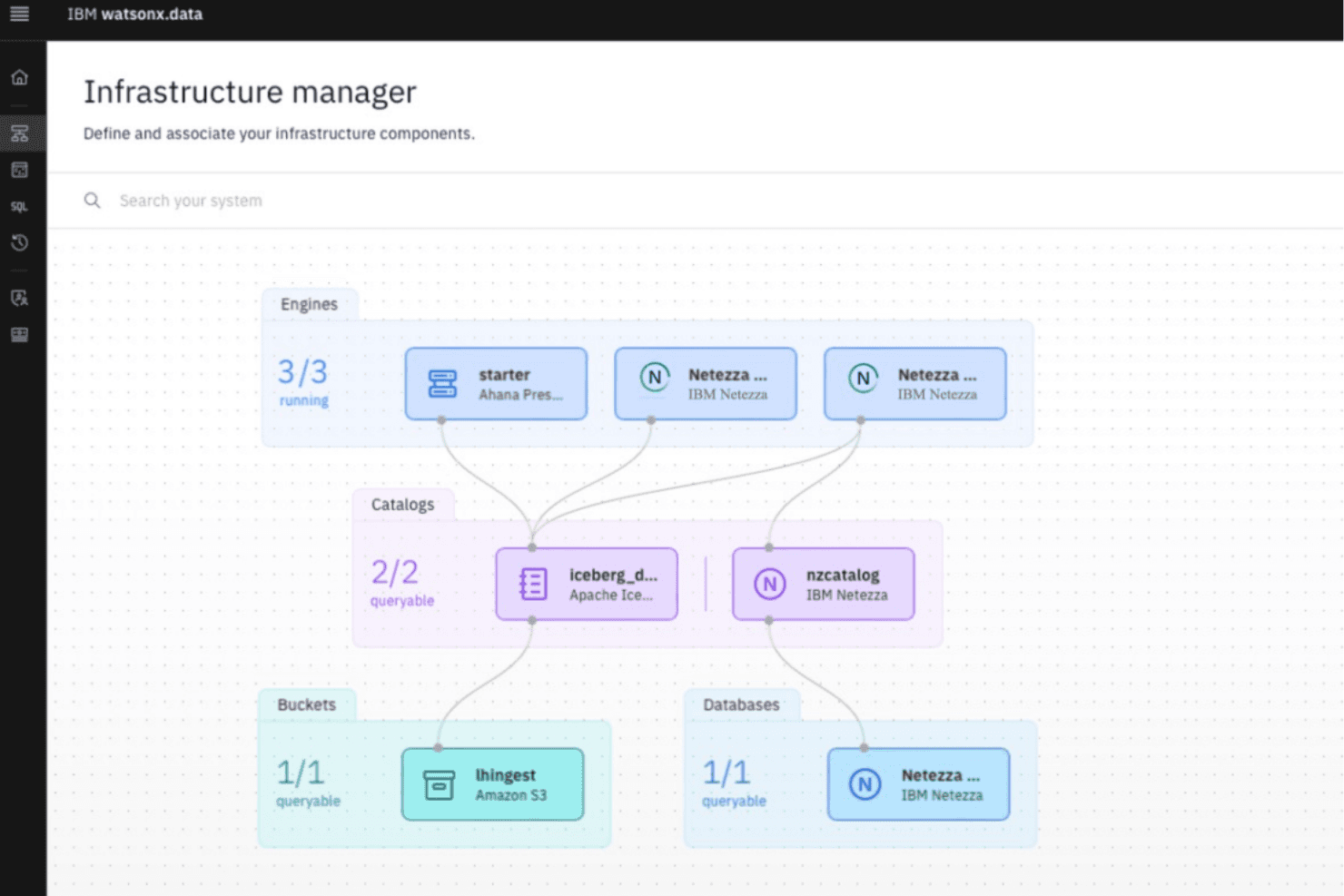Image resolution: width=1344 pixels, height=896 pixels.
Task: Click the IBM watsonx.data header title
Action: click(x=134, y=15)
